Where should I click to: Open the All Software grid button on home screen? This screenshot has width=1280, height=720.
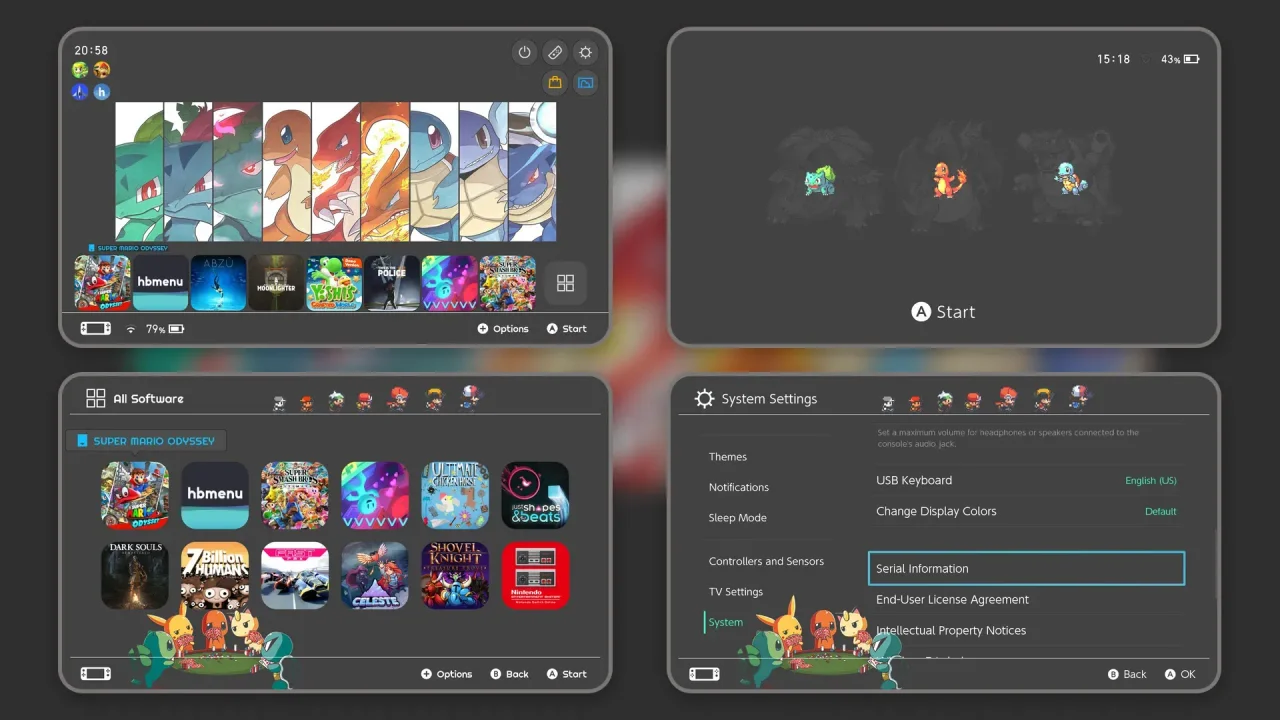[x=565, y=283]
